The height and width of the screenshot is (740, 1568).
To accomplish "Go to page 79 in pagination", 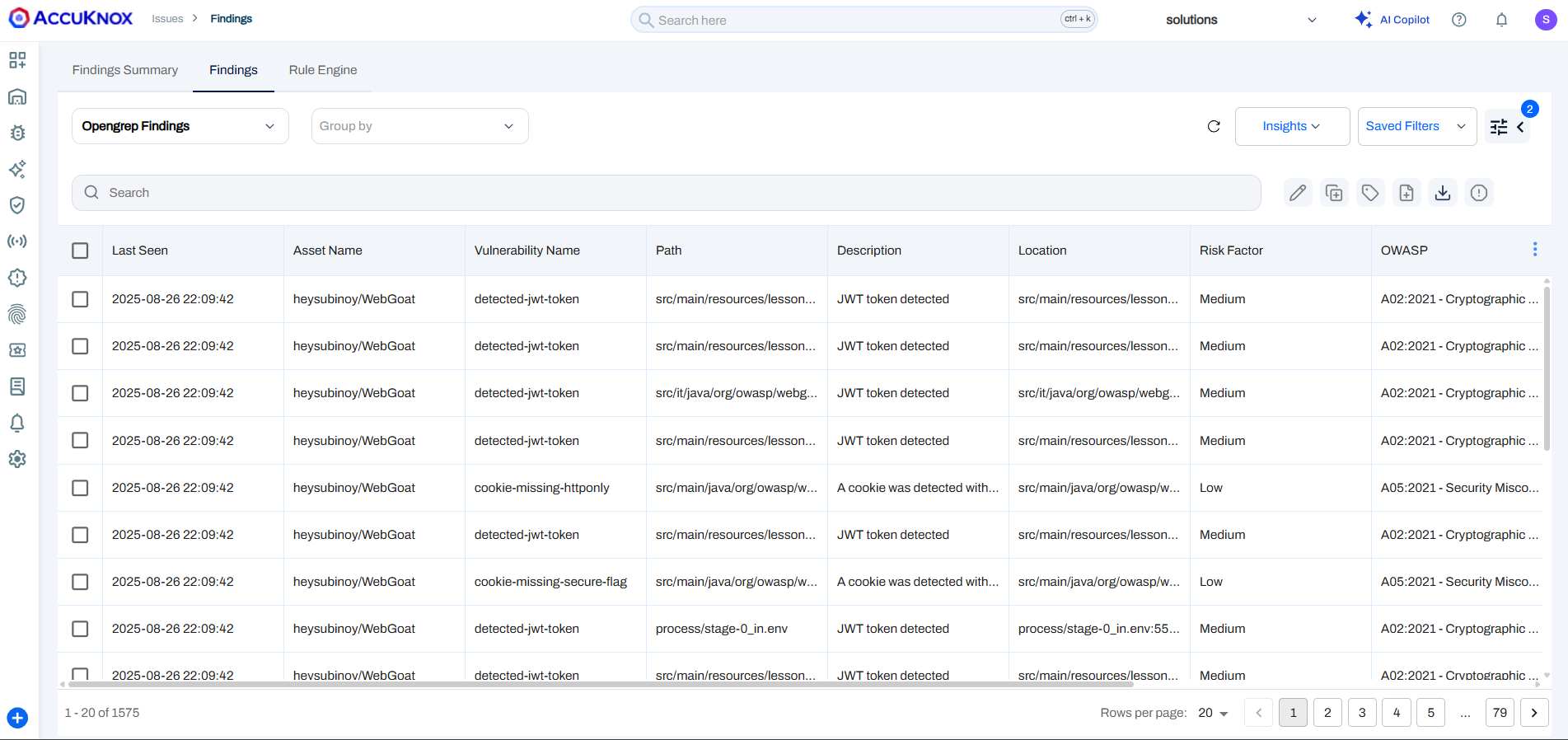I will click(1500, 713).
